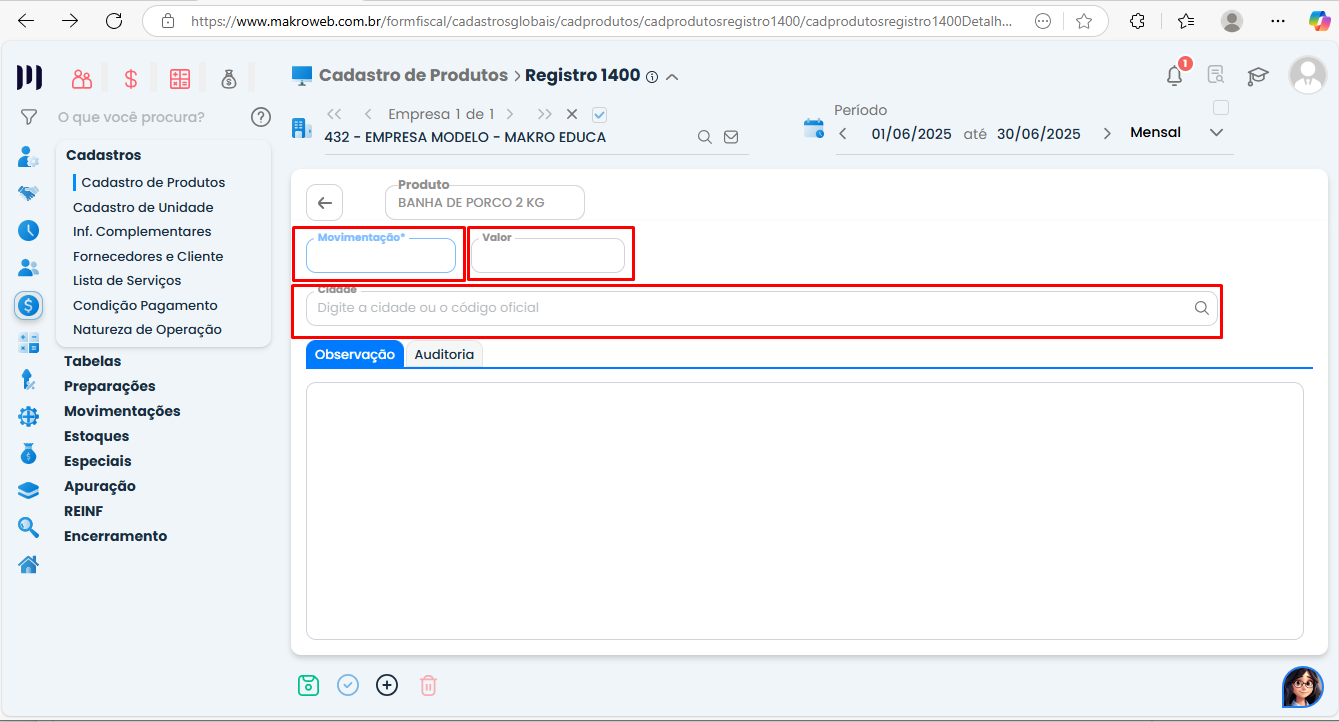Screen dimensions: 1339x722
Task: Go to the next company
Action: (510, 114)
